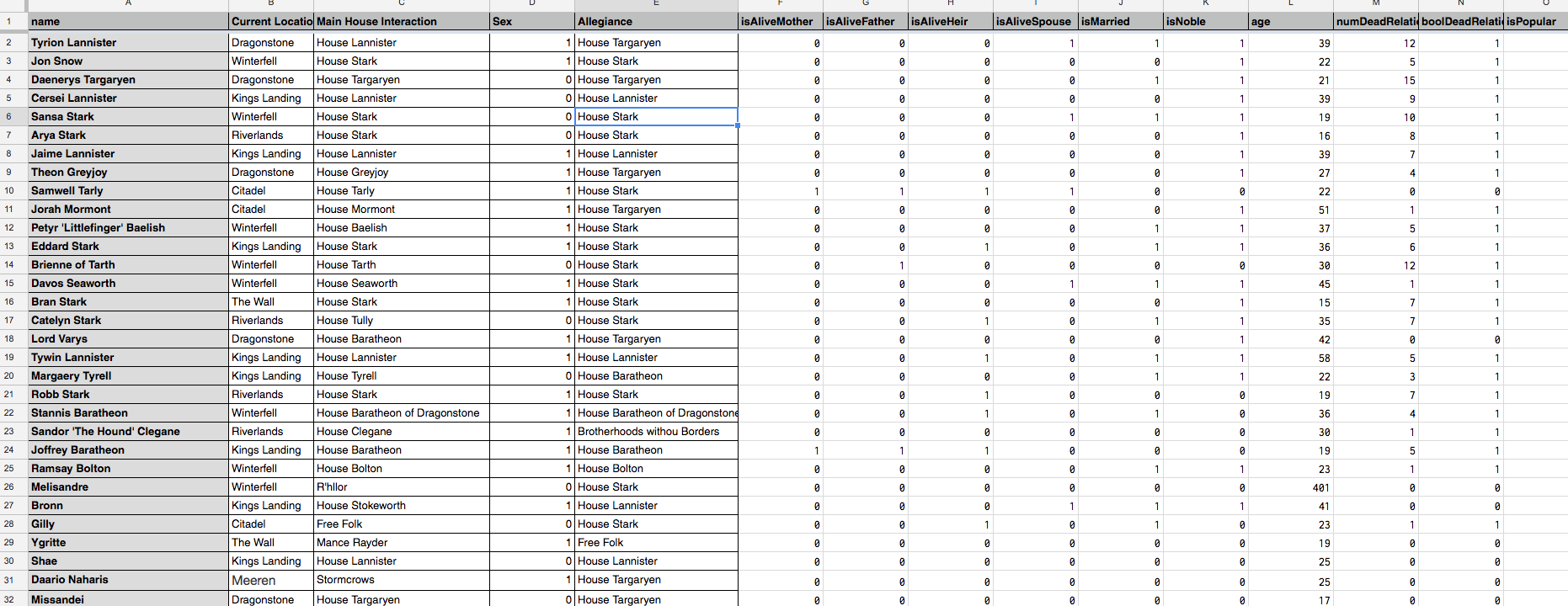Viewport: 1568px width, 606px height.
Task: Select the 'Shae' name cell
Action: point(128,561)
